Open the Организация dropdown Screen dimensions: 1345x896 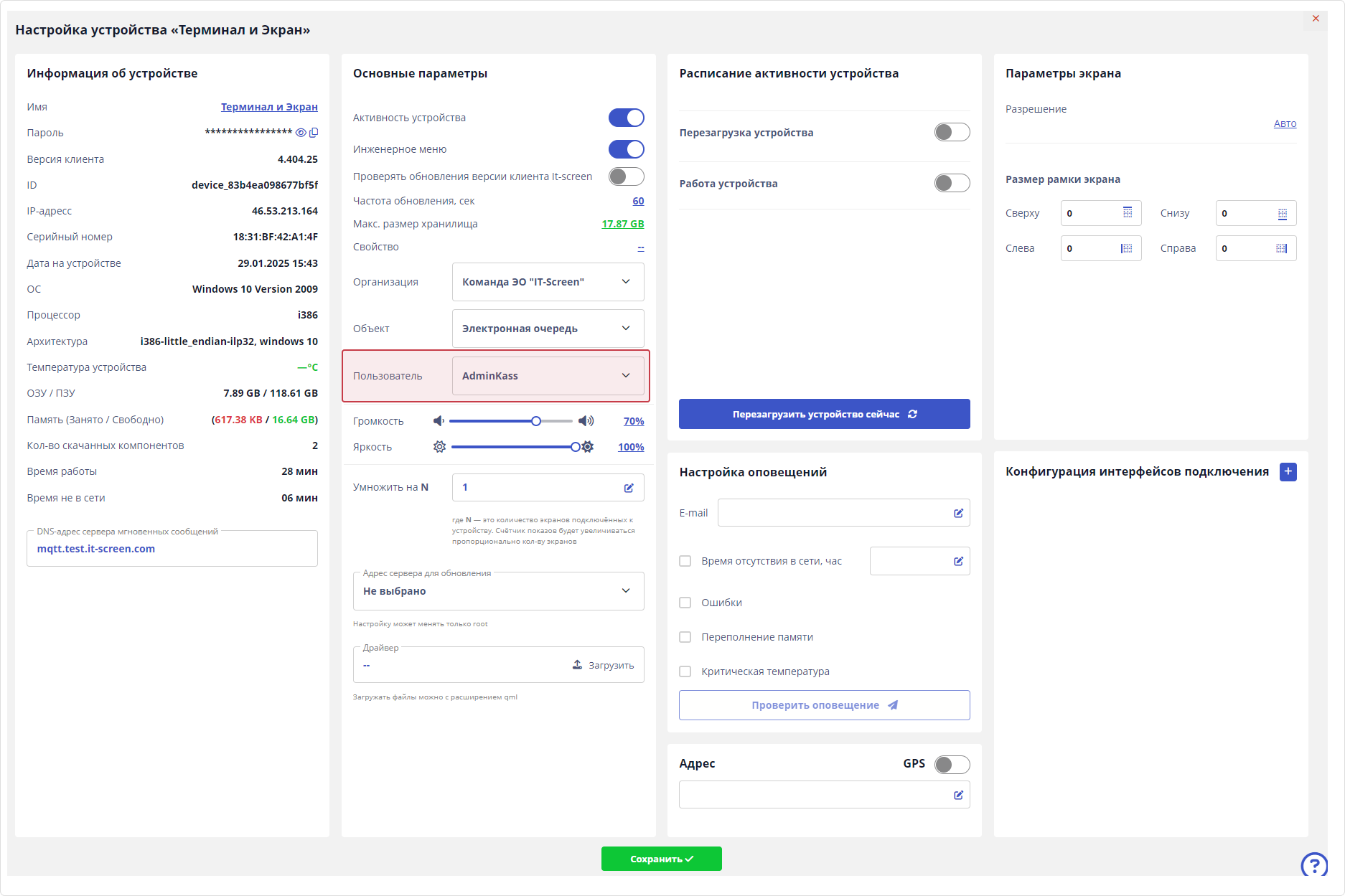click(548, 282)
